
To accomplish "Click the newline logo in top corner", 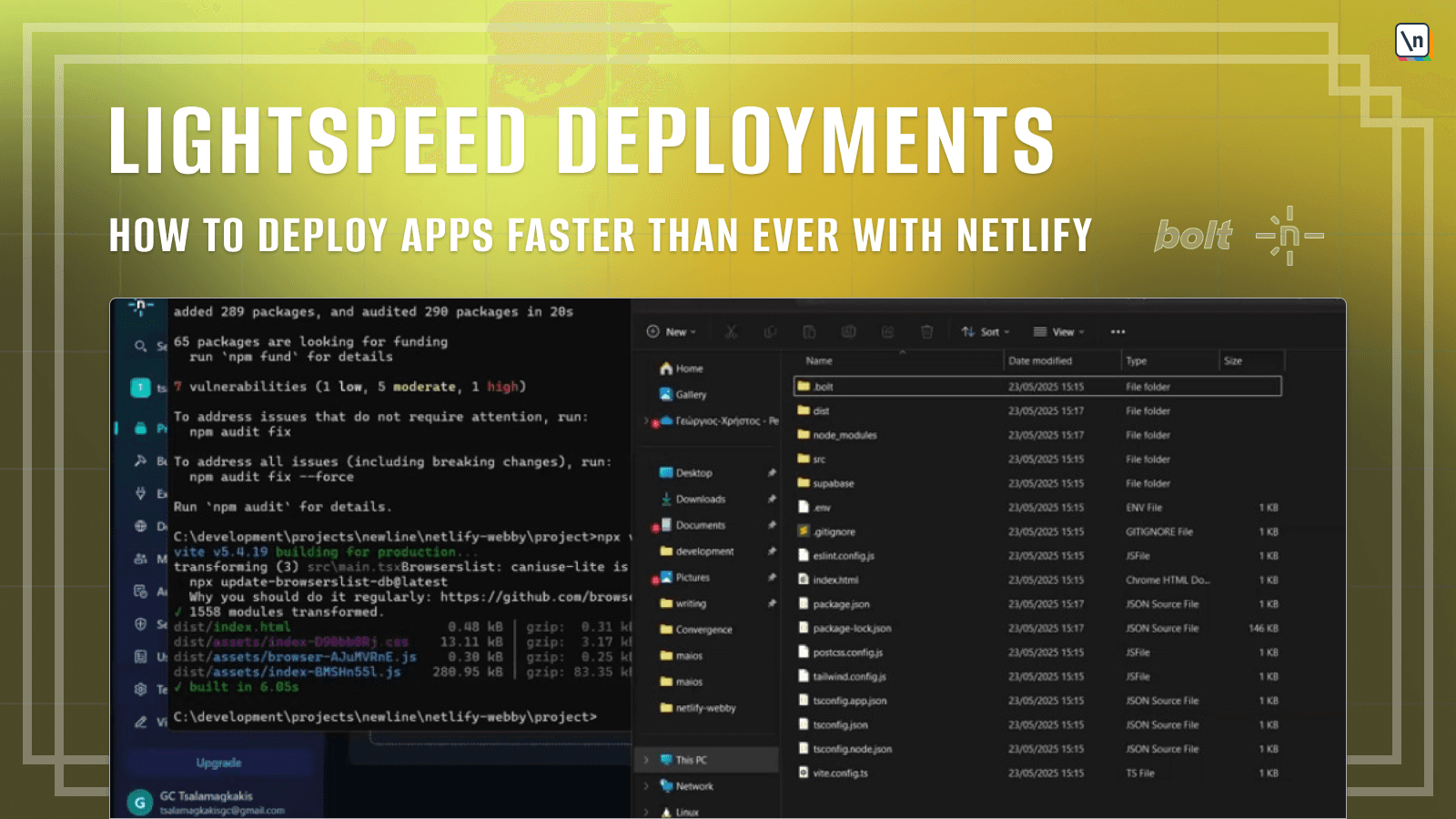I will tap(1412, 42).
